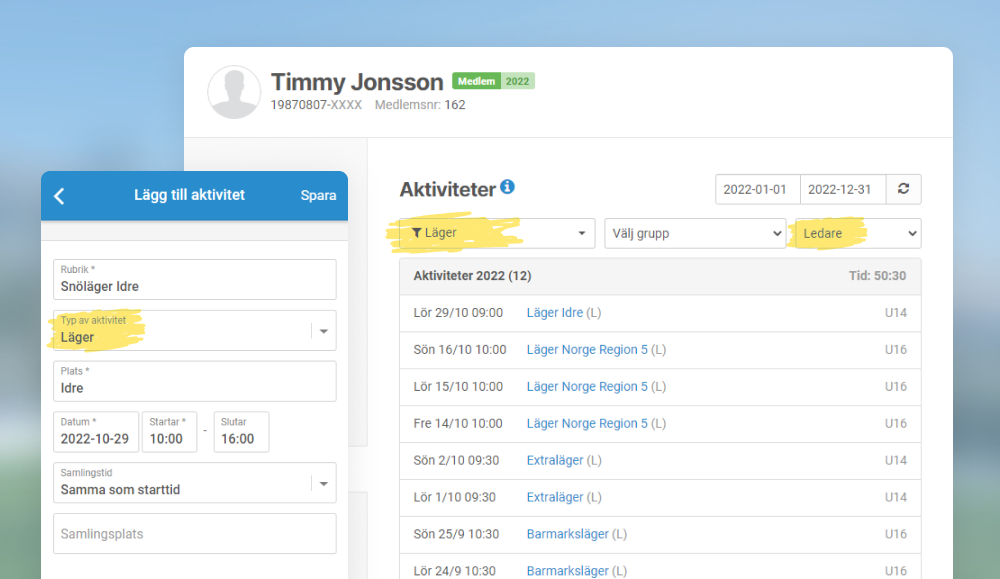The height and width of the screenshot is (579, 1000).
Task: Open Barmarksläger on Sön 25/9
Action: pyautogui.click(x=568, y=534)
